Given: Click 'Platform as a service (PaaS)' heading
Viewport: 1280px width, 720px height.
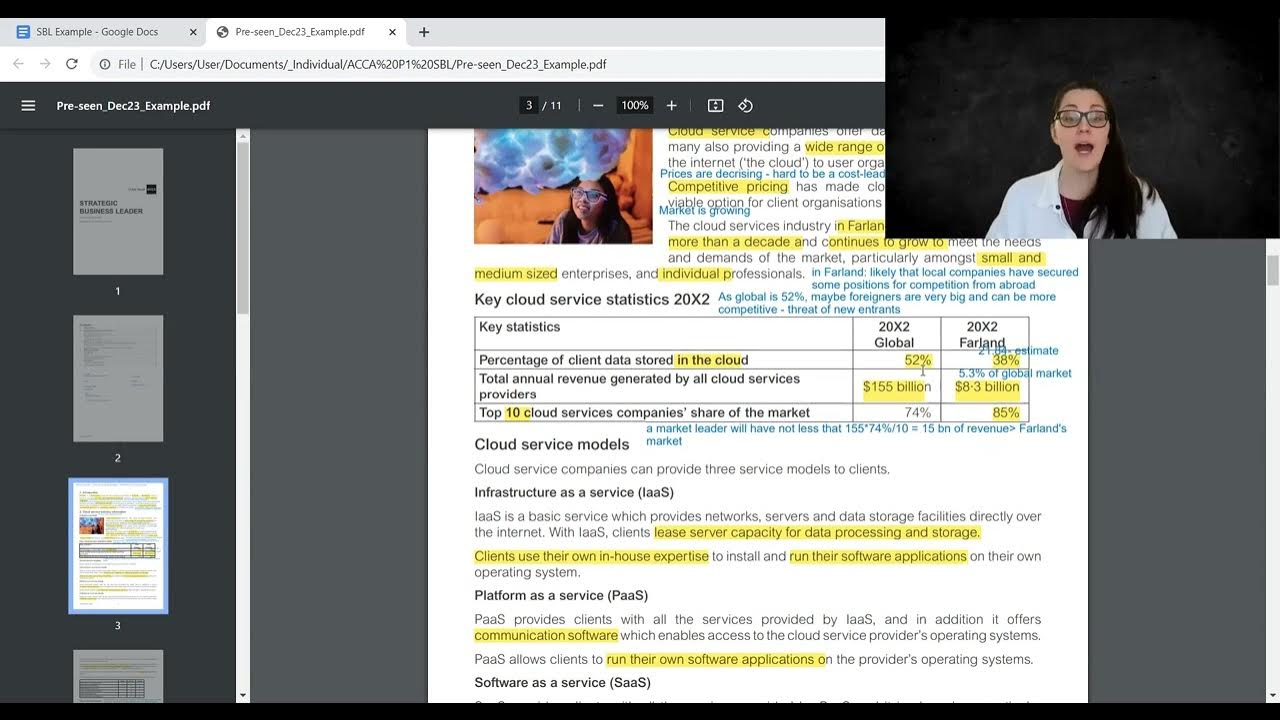Looking at the screenshot, I should (x=561, y=595).
